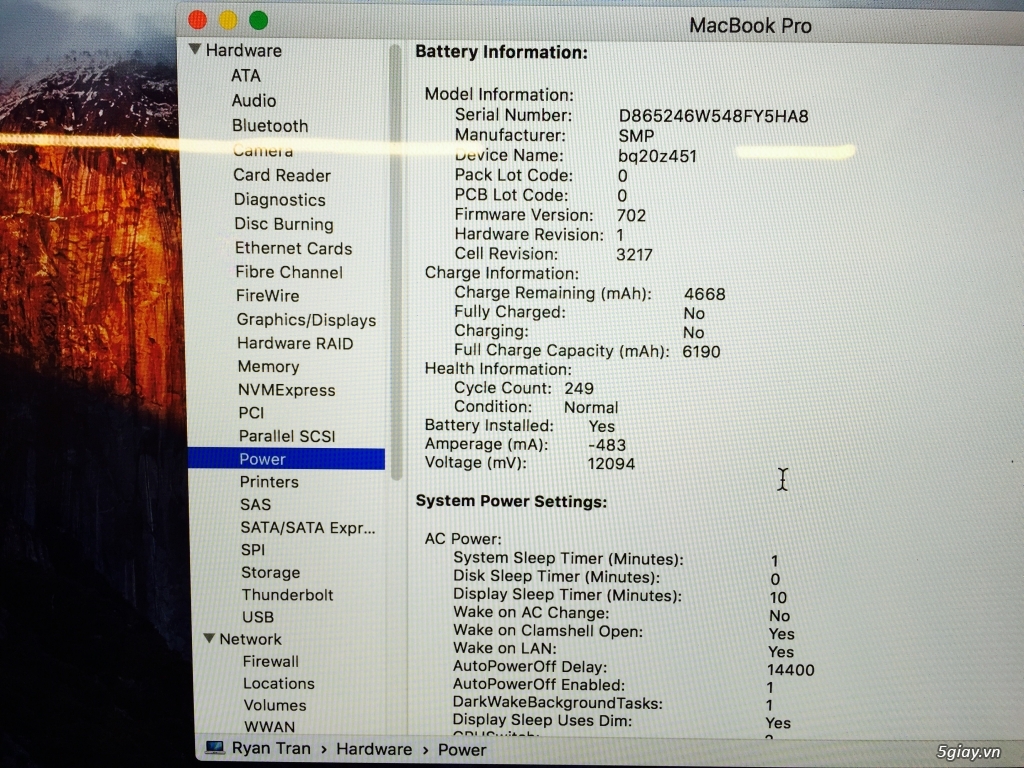The width and height of the screenshot is (1024, 768).
Task: View Storage information
Action: click(270, 573)
